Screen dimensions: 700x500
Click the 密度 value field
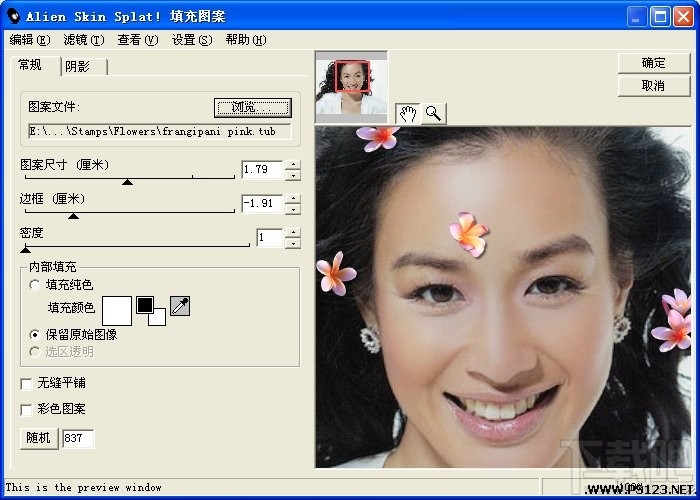(x=270, y=238)
